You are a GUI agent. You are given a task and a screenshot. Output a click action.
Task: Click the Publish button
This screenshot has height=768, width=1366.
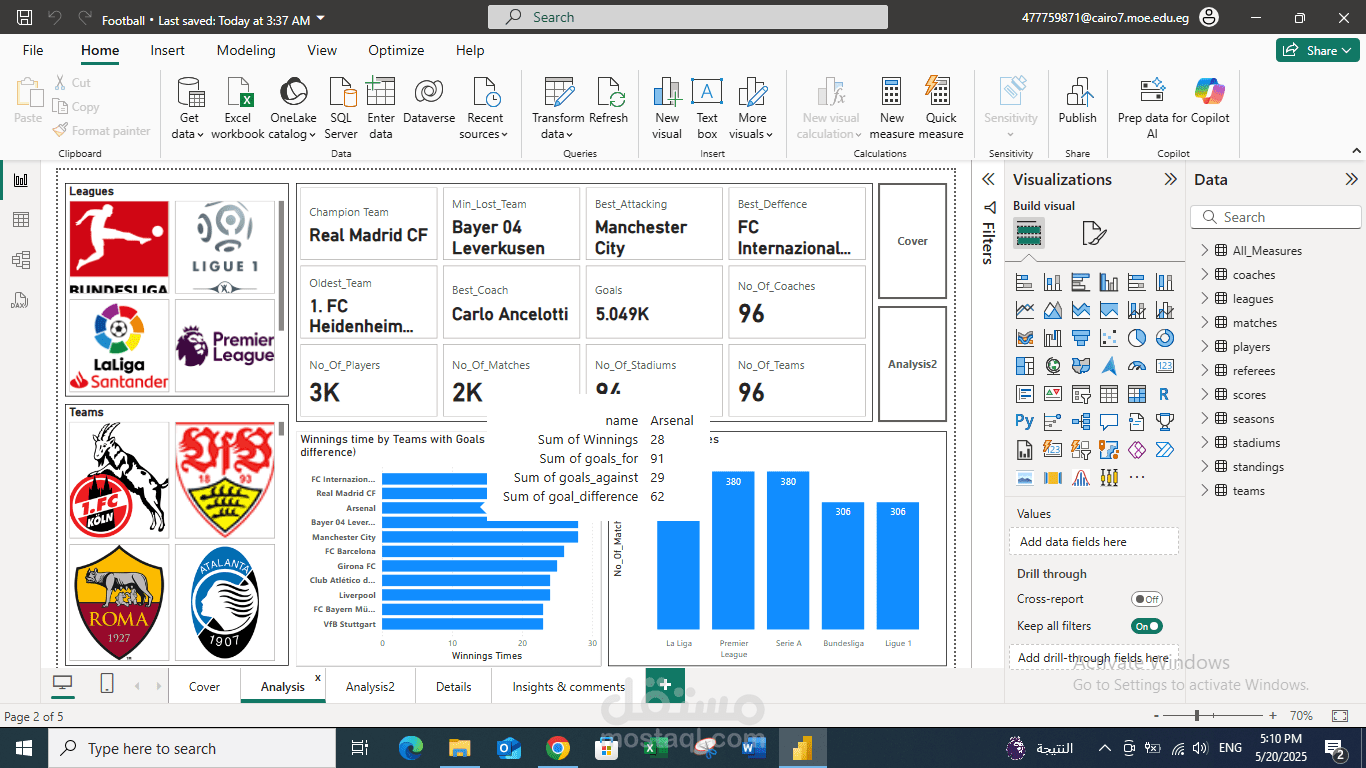click(1078, 101)
